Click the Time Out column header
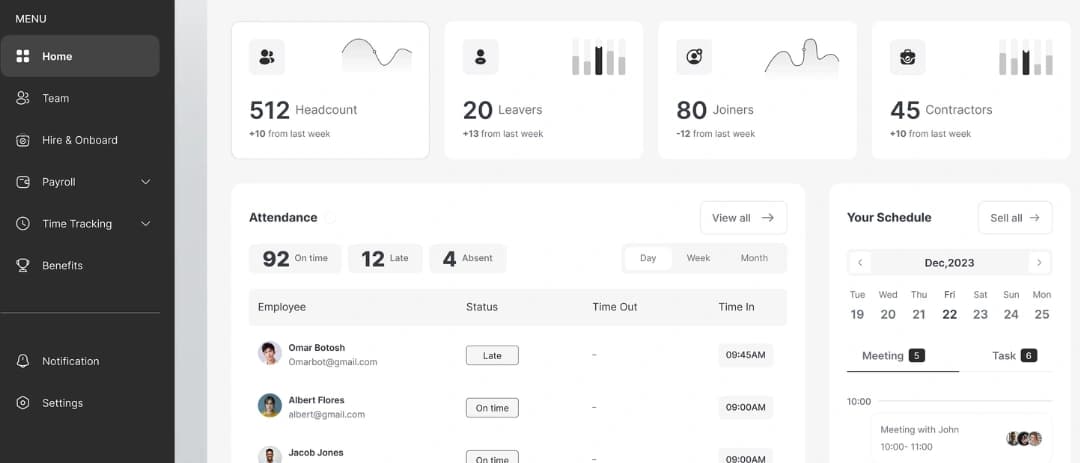 coord(614,307)
